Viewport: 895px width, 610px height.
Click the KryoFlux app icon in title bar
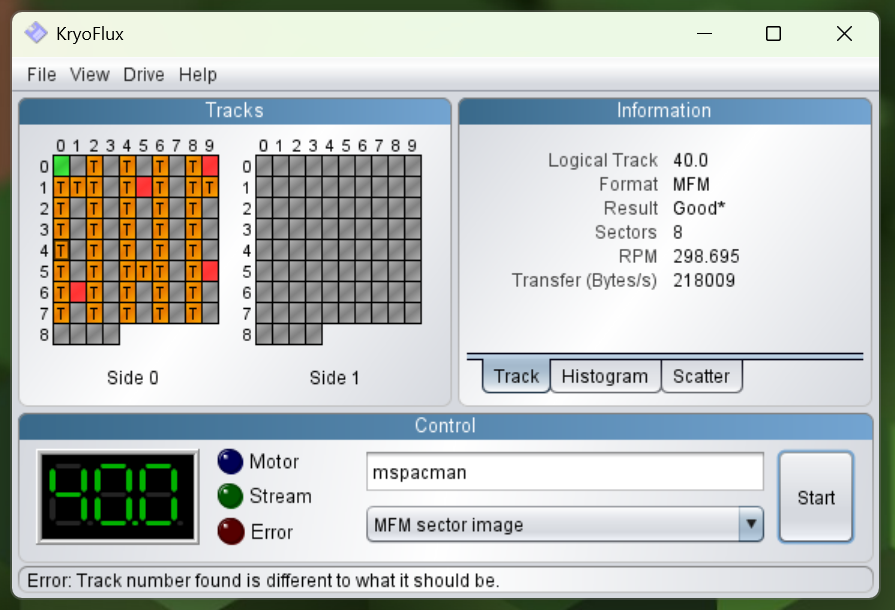click(36, 33)
